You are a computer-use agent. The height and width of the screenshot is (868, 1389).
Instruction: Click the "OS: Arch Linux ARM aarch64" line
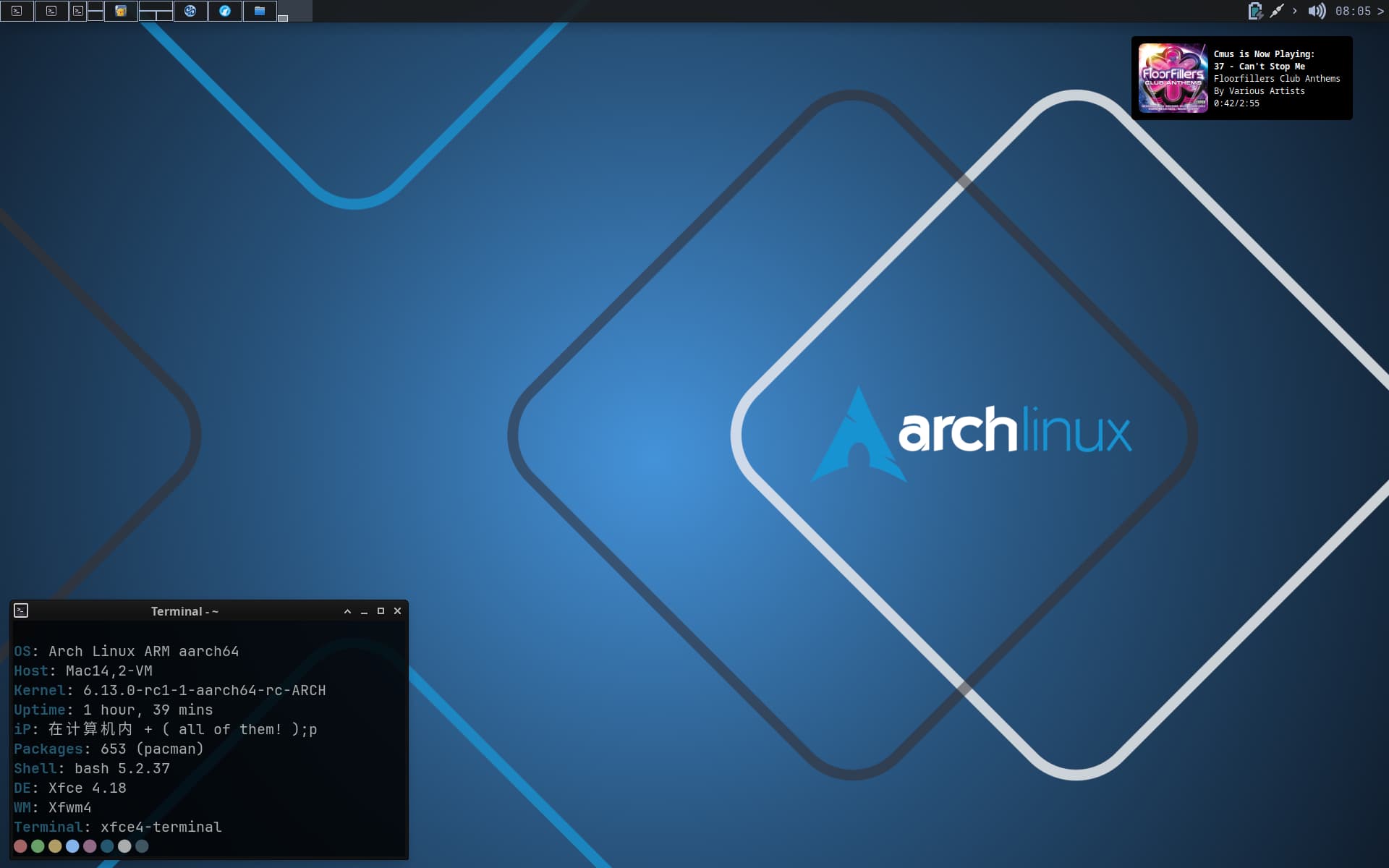tap(127, 651)
